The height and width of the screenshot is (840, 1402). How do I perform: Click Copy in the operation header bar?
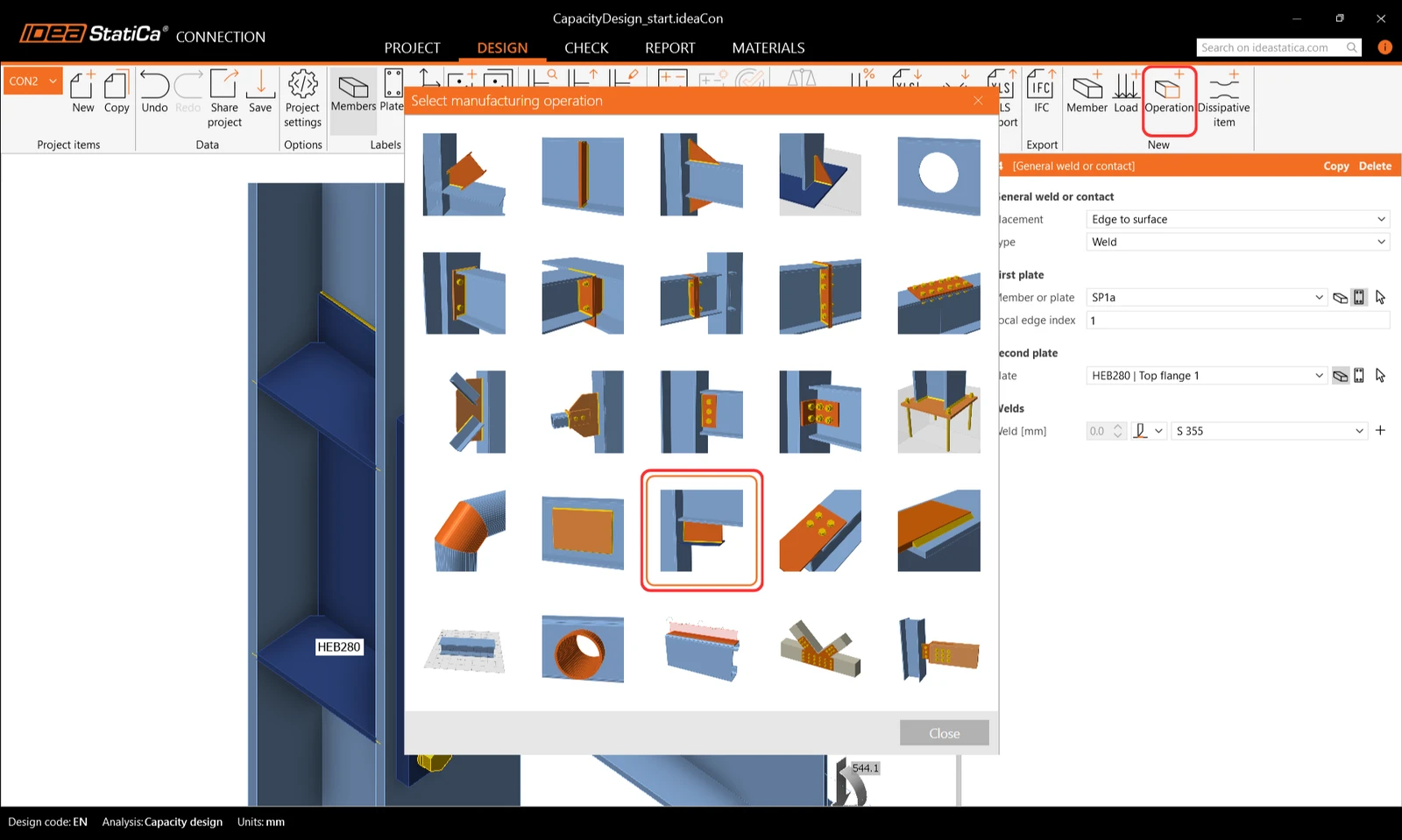coord(1336,166)
